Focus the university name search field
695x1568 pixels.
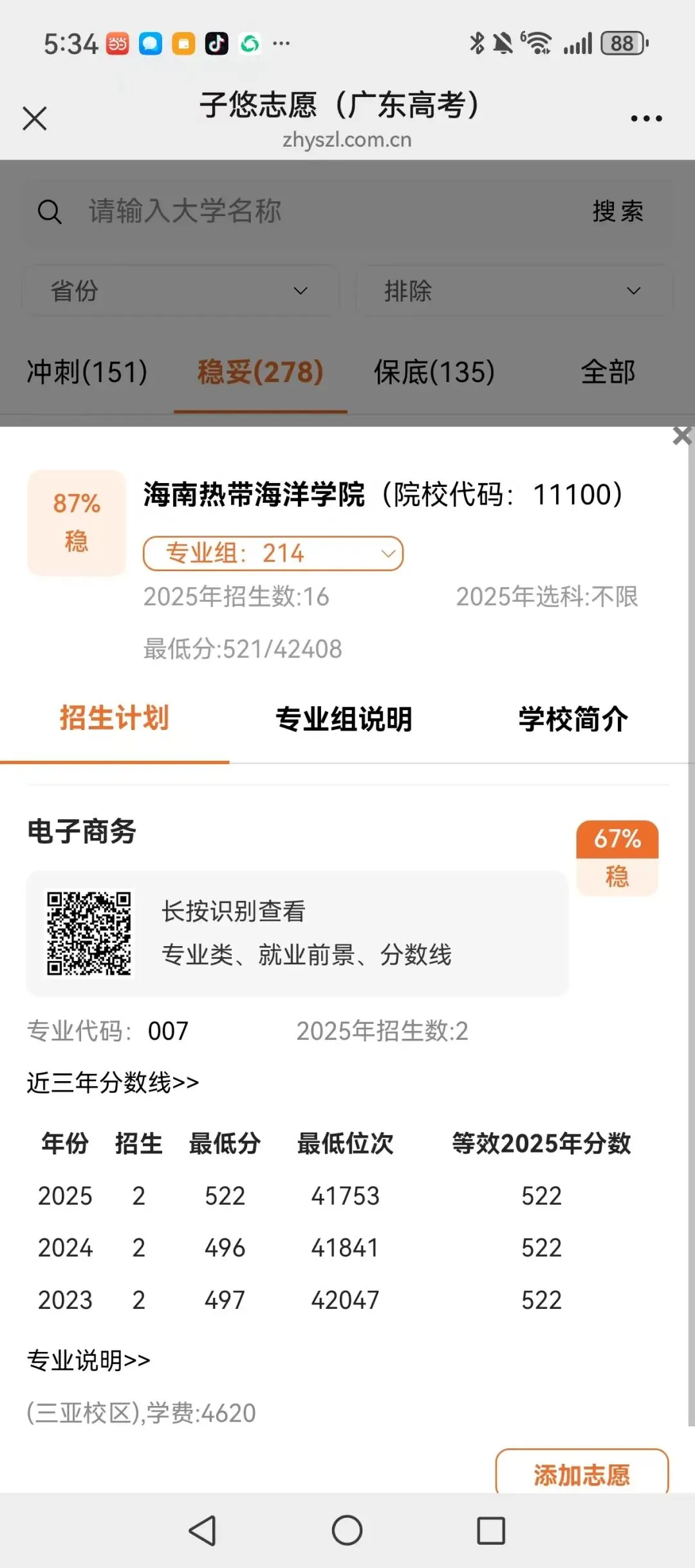click(x=322, y=212)
